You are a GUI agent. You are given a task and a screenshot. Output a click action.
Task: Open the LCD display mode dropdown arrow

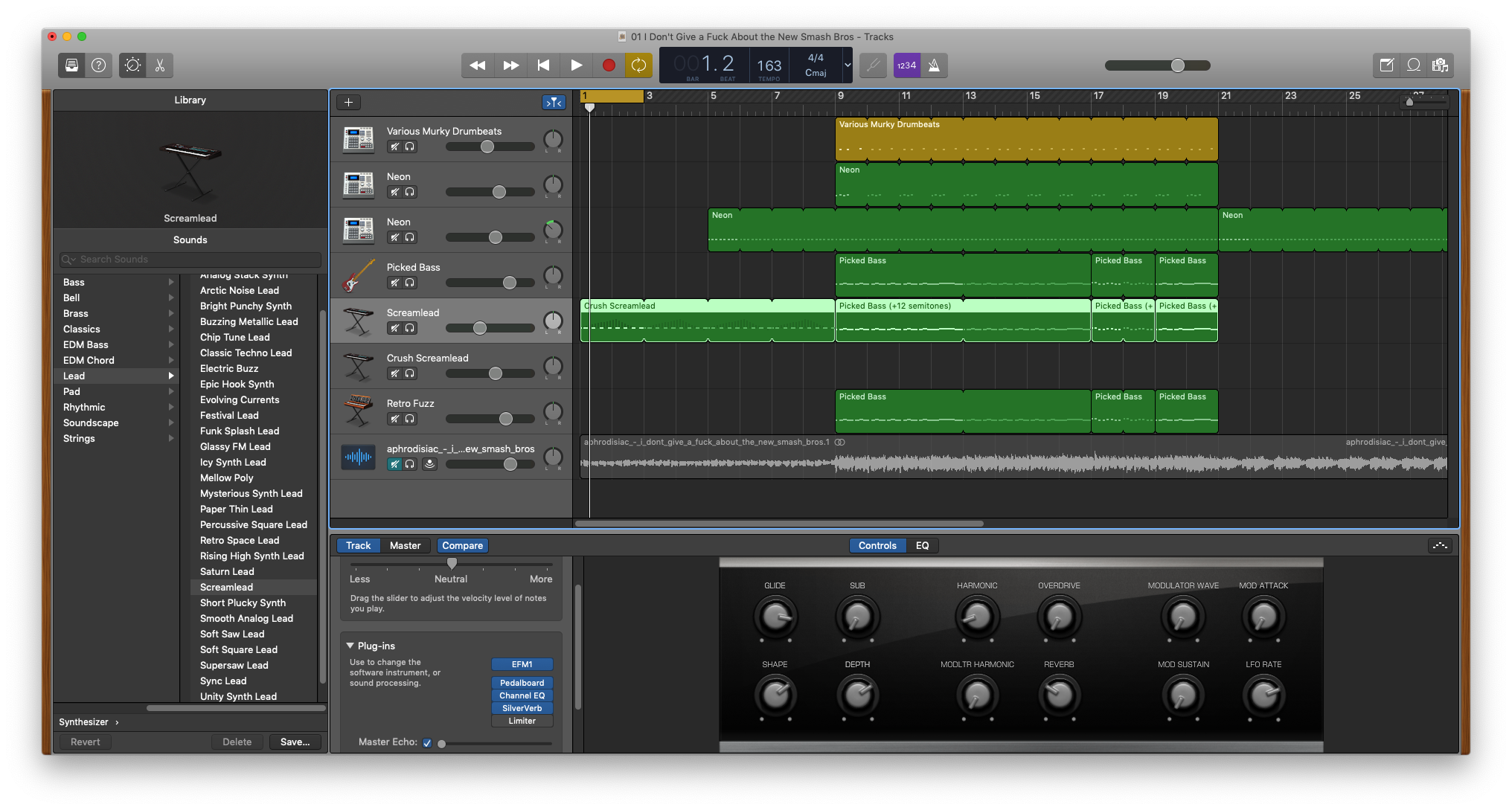(x=847, y=65)
